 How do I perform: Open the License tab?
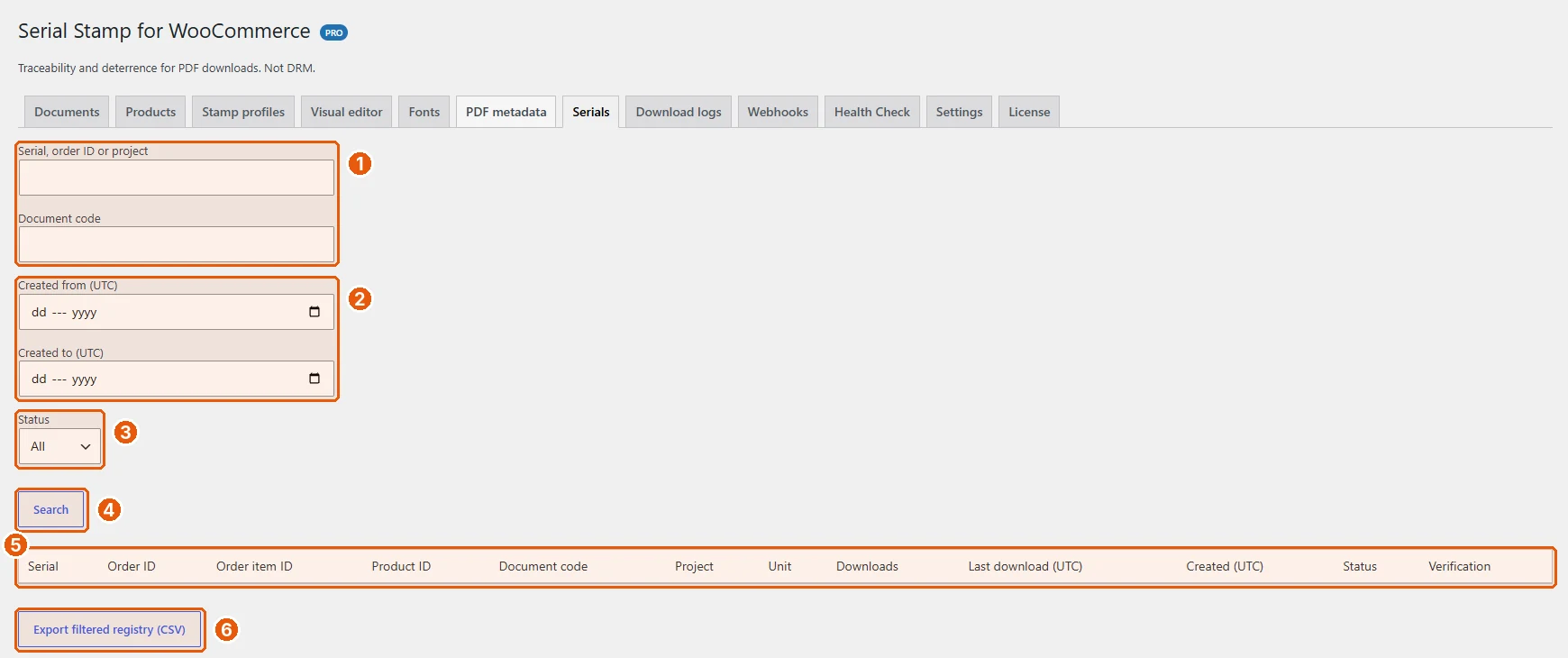[x=1029, y=112]
